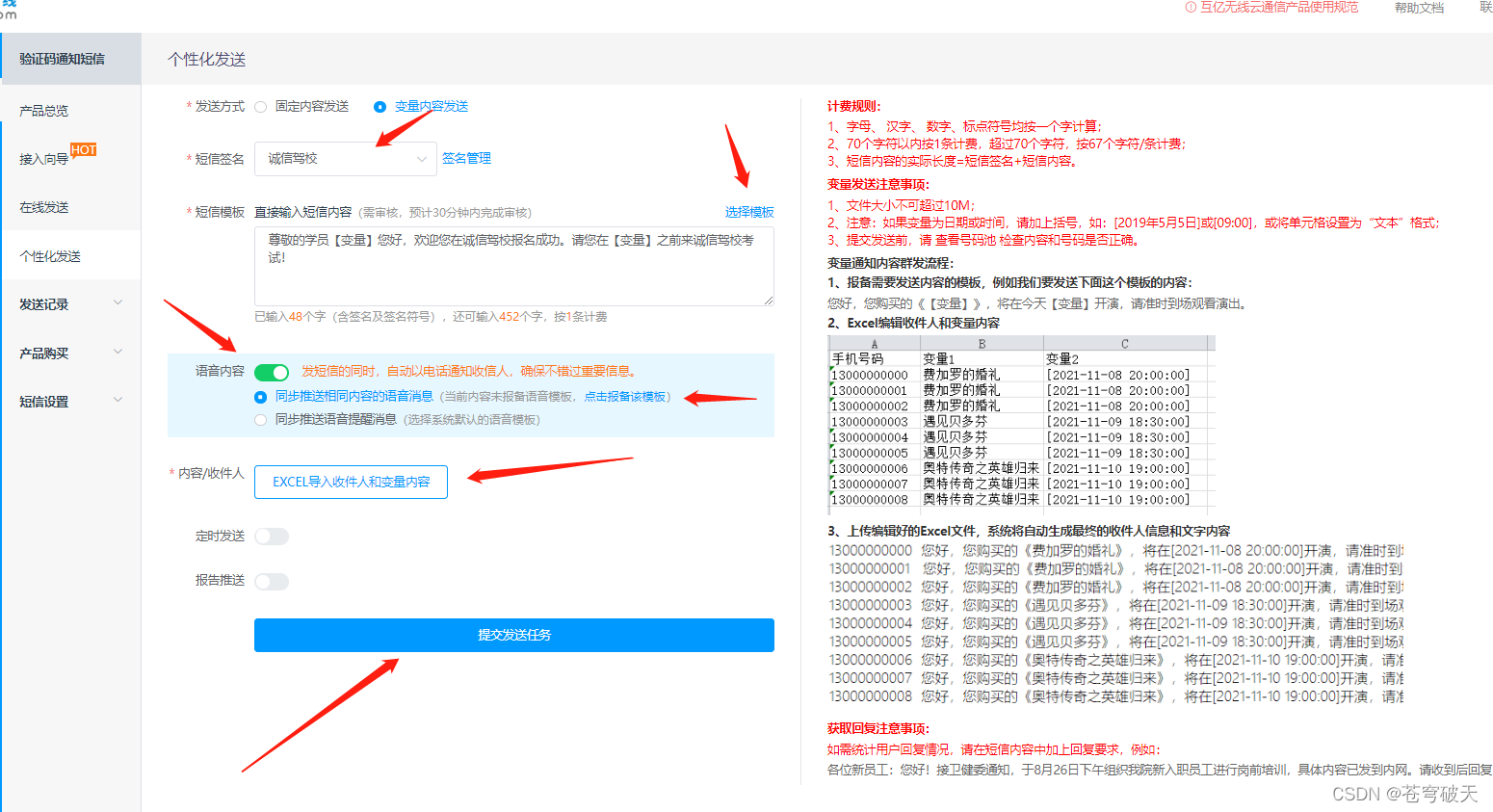The height and width of the screenshot is (812, 1493).
Task: Click into the 短信模板 text area
Action: point(514,267)
